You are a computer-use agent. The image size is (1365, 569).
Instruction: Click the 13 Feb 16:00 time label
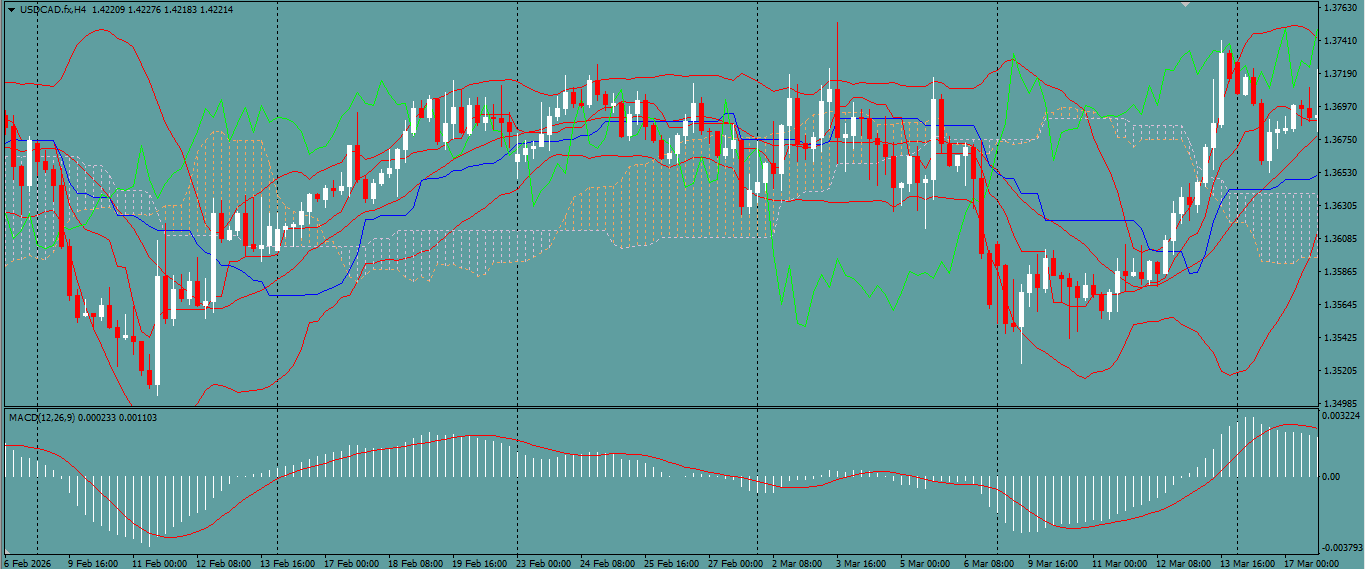[288, 563]
